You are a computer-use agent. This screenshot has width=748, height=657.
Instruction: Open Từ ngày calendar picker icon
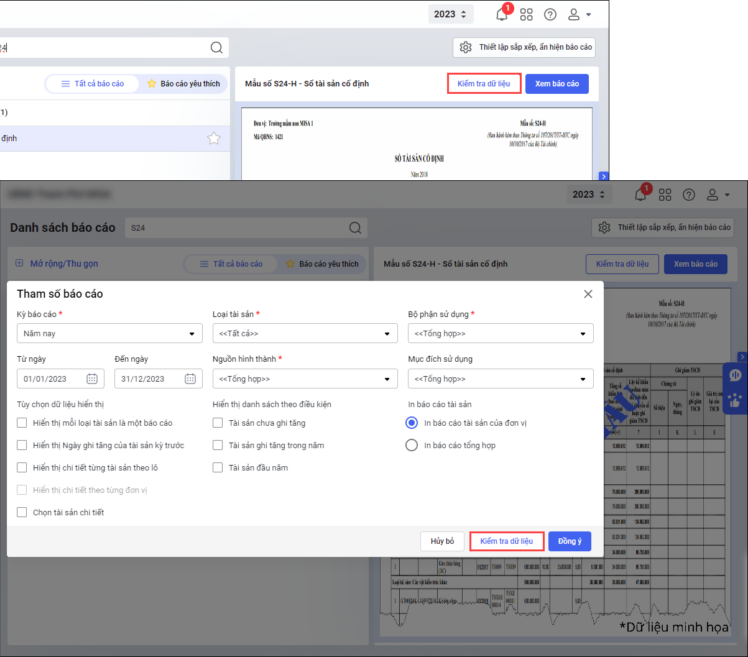click(x=92, y=379)
